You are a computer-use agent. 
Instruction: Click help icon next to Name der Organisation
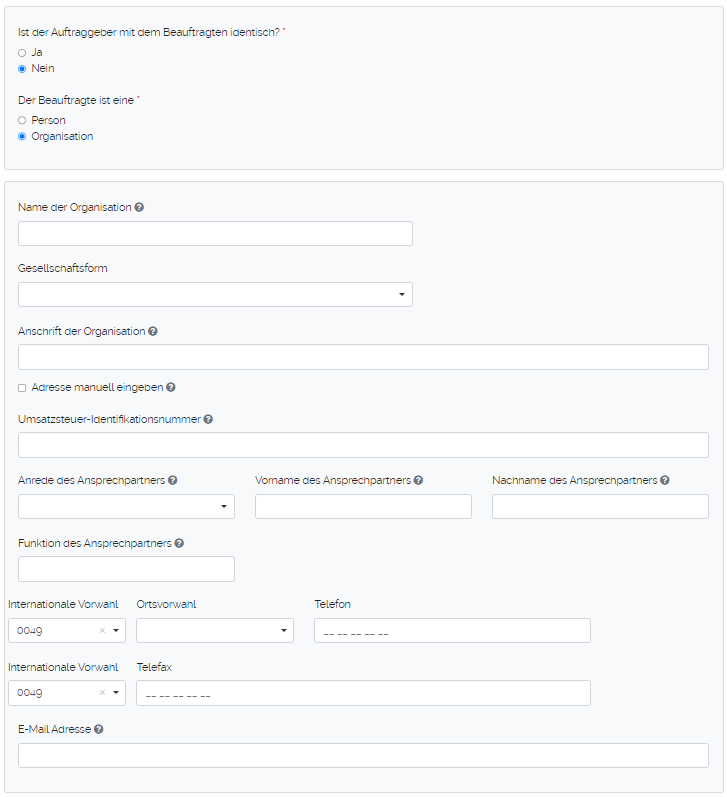(x=139, y=207)
